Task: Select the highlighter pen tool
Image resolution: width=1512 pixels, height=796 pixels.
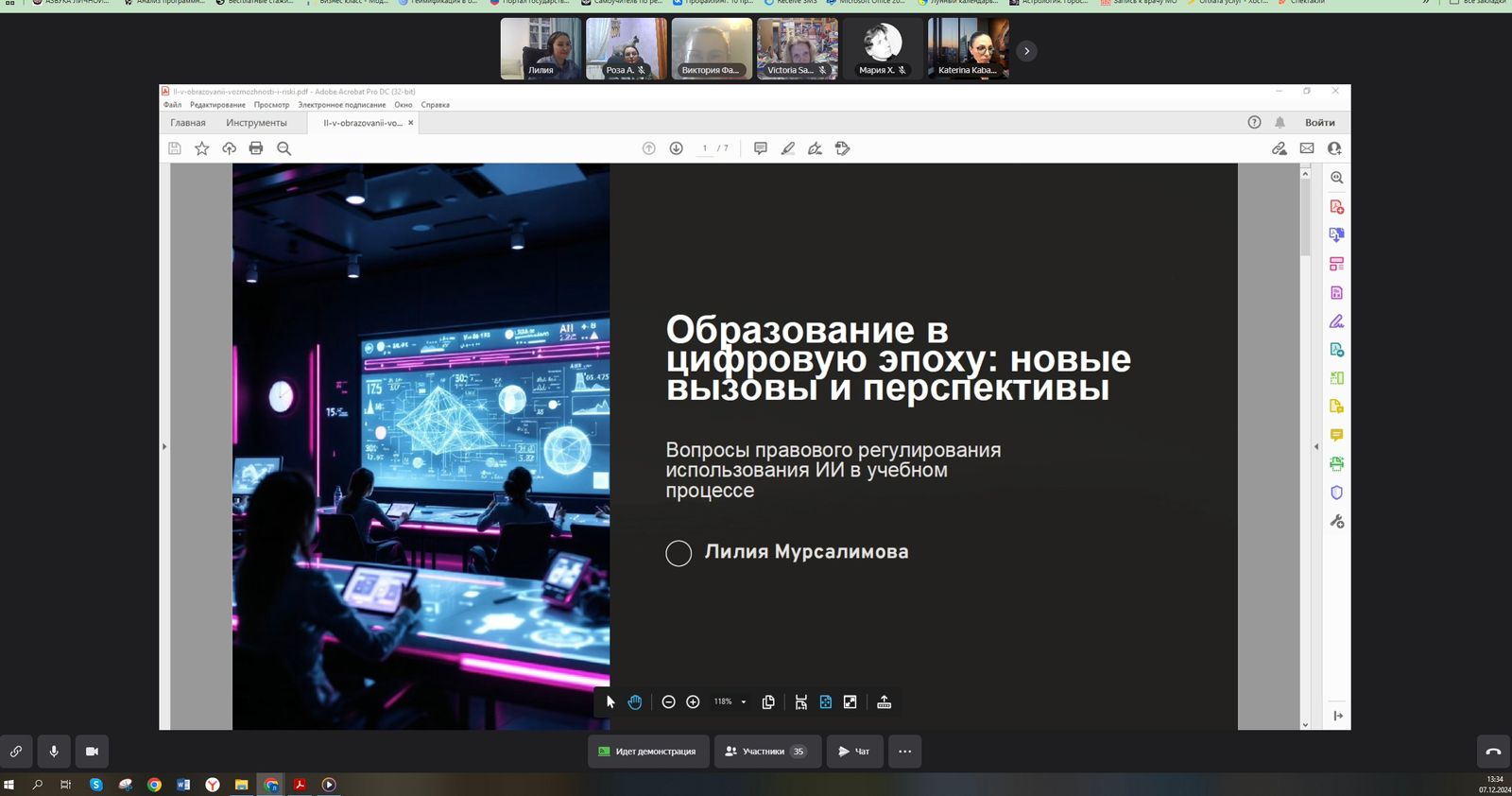Action: 787,148
